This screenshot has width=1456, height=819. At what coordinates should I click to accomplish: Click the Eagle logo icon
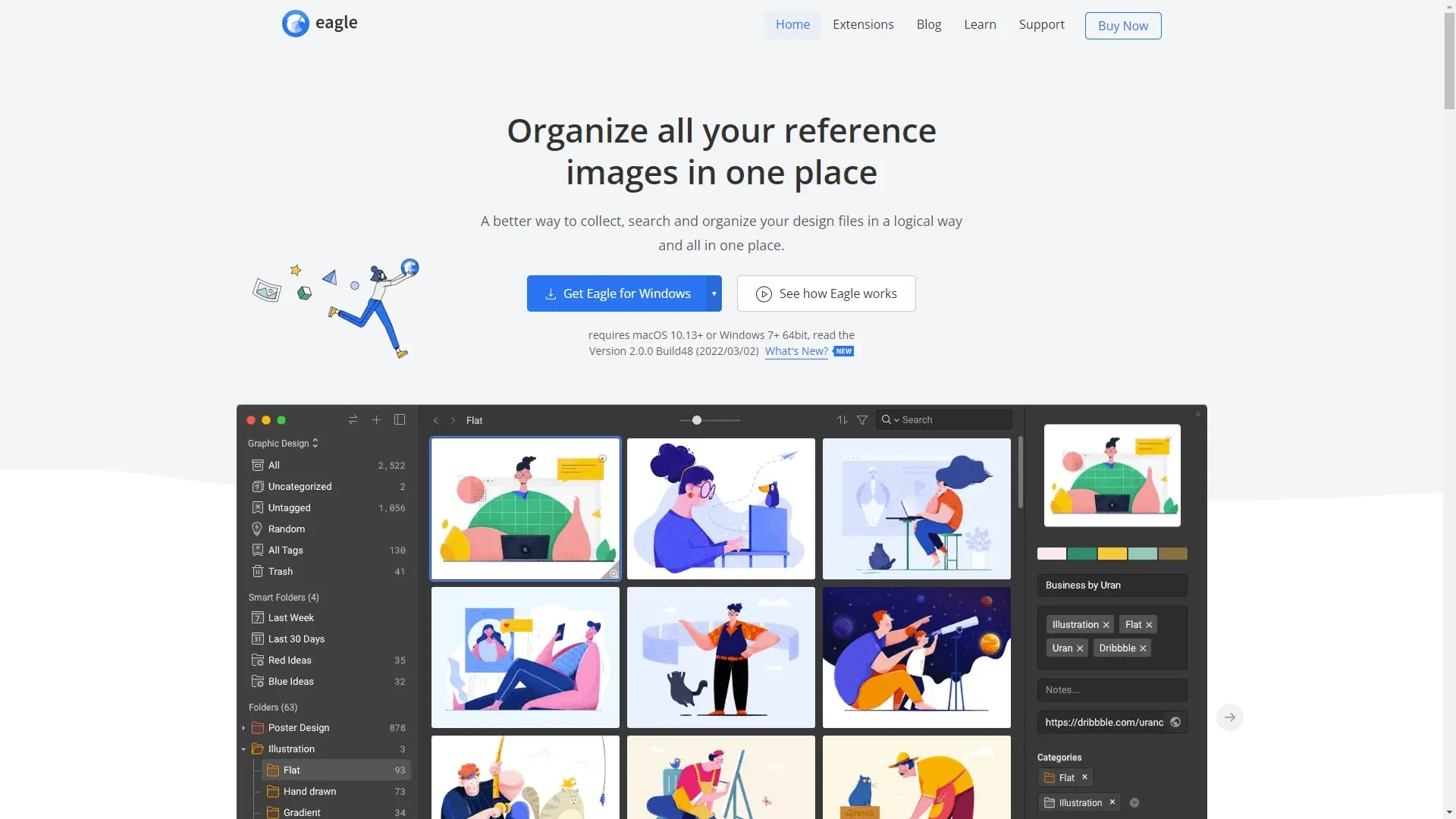point(295,24)
